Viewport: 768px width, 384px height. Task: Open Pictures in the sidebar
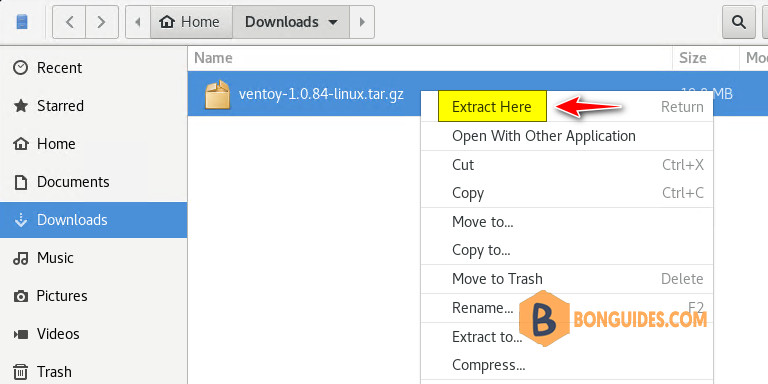tap(93, 296)
